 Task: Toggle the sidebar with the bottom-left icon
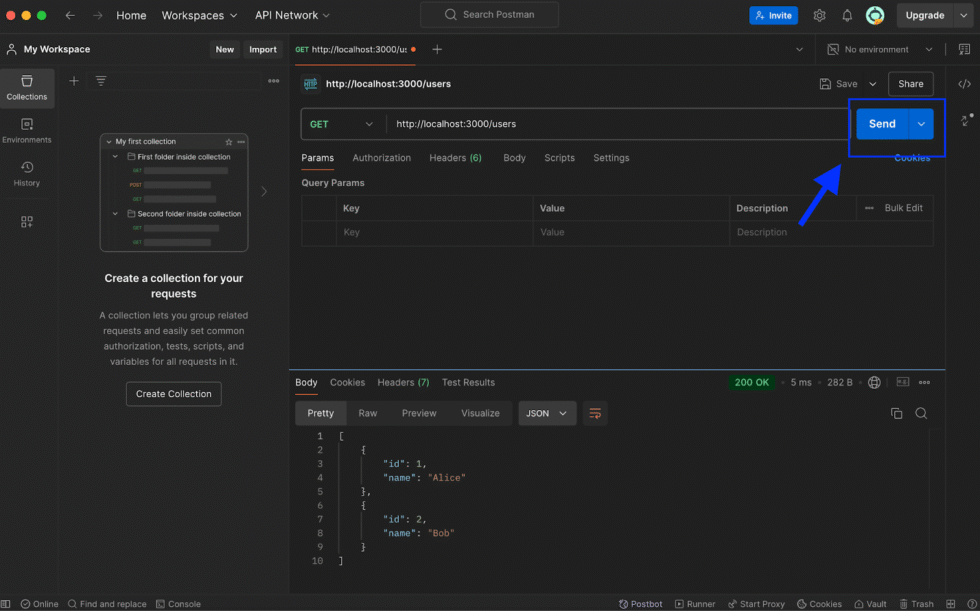[6, 604]
